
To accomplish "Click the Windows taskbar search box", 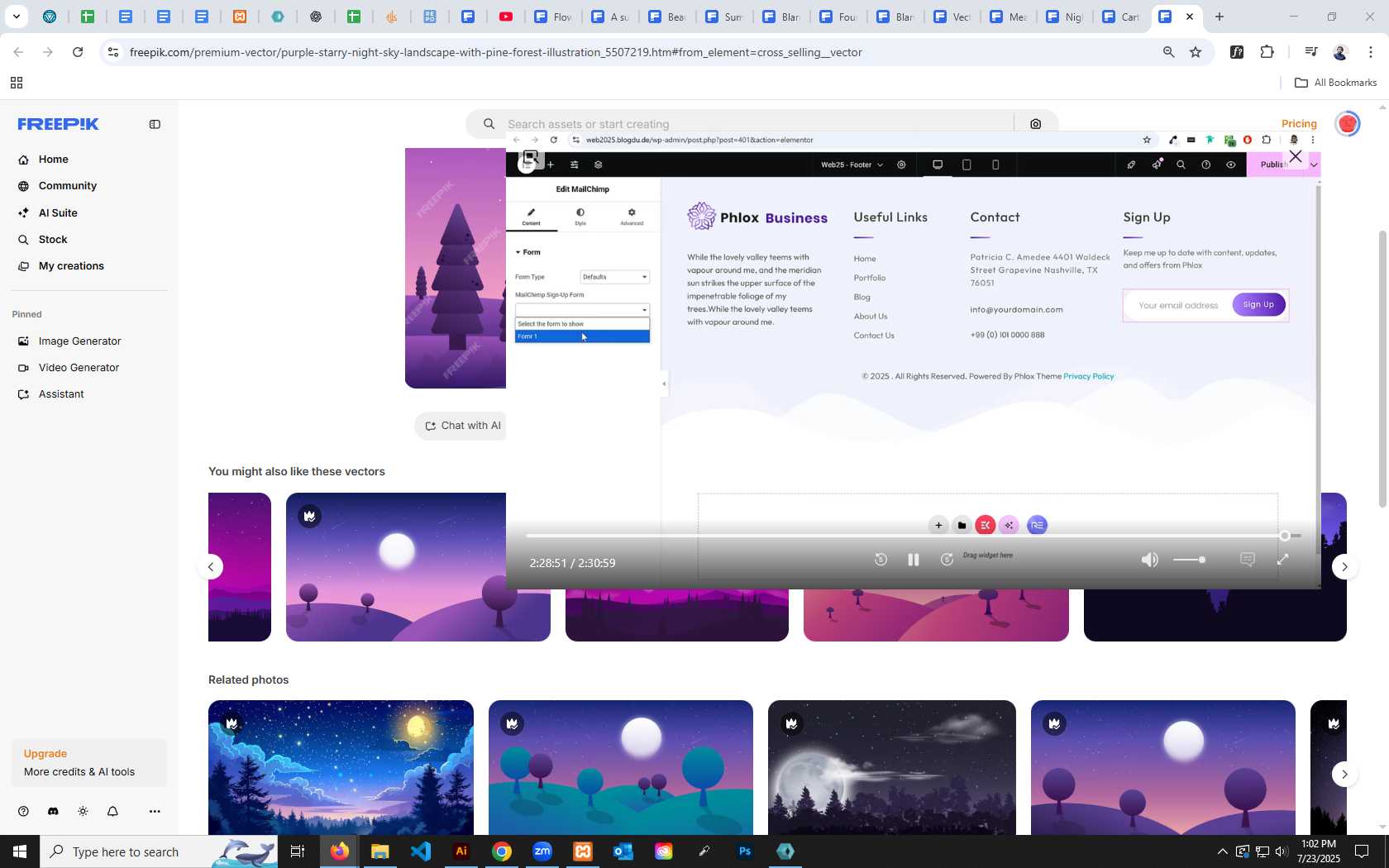I will 159,851.
